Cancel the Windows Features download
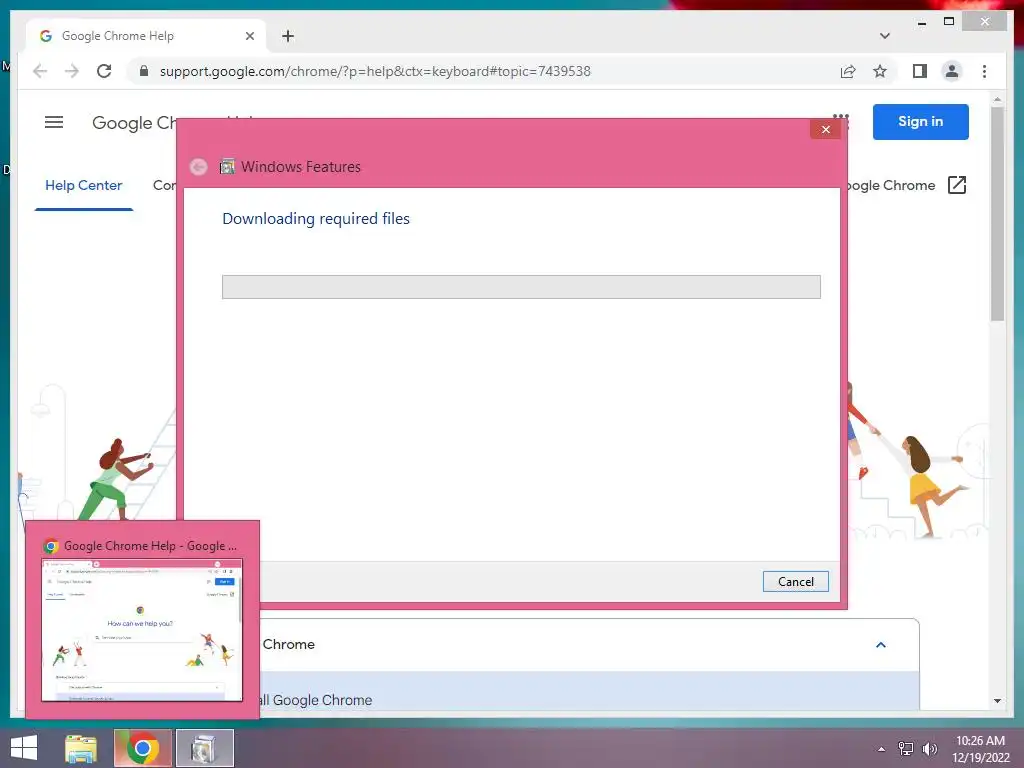This screenshot has height=768, width=1024. click(x=795, y=581)
